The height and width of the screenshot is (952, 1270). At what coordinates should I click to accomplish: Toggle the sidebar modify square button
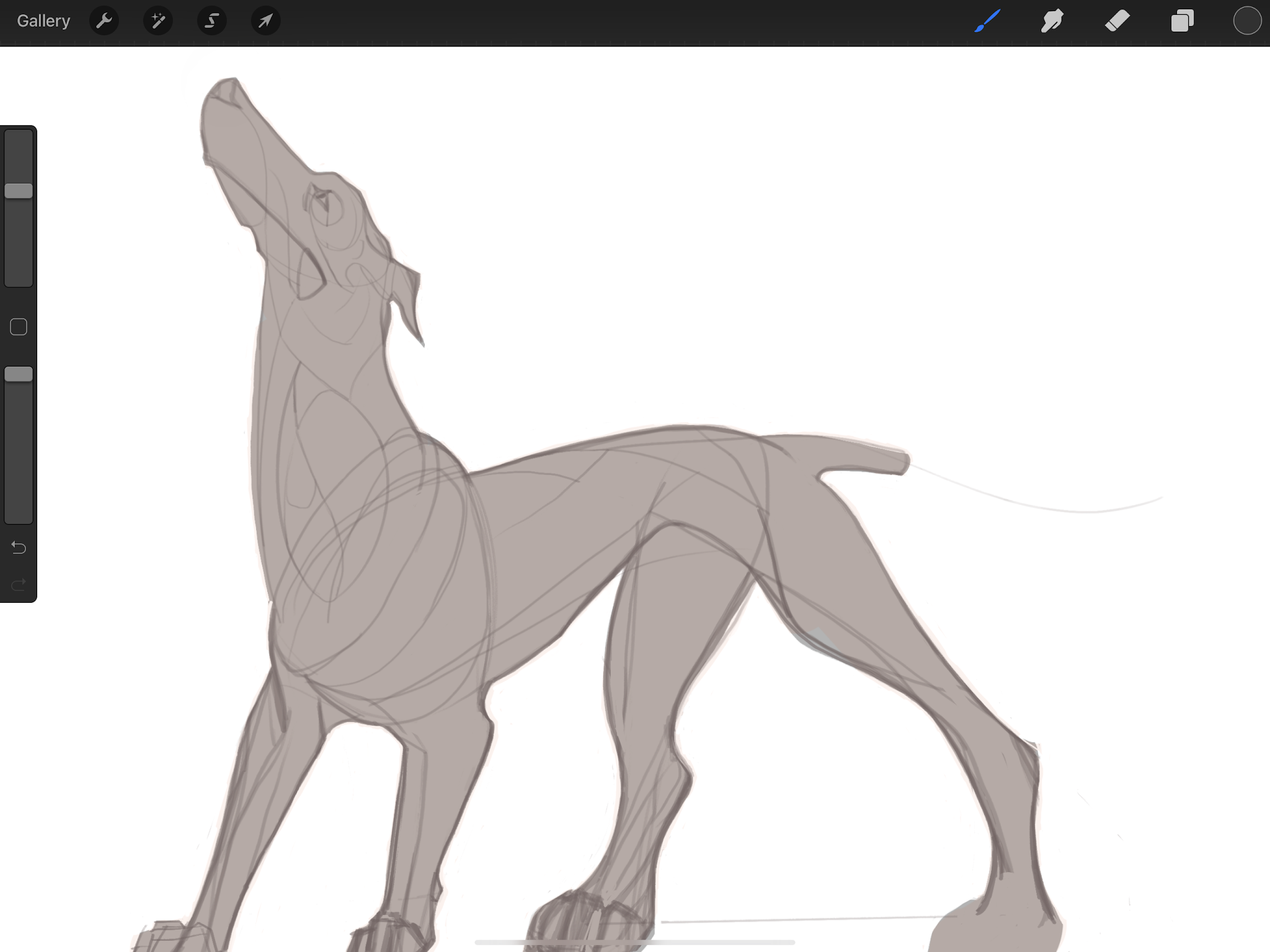click(x=19, y=327)
